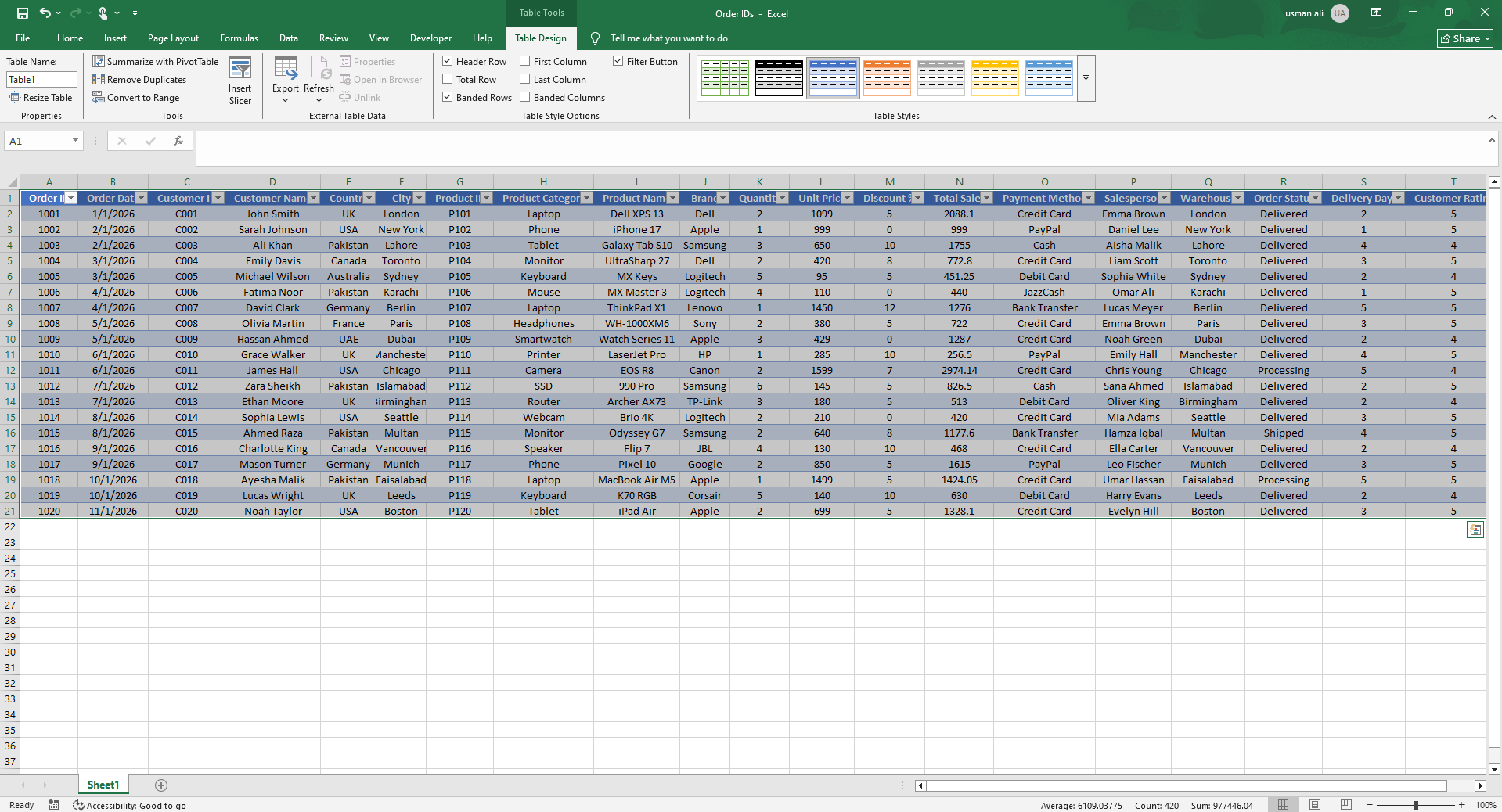
Task: Add a new sheet with plus icon
Action: (x=161, y=785)
